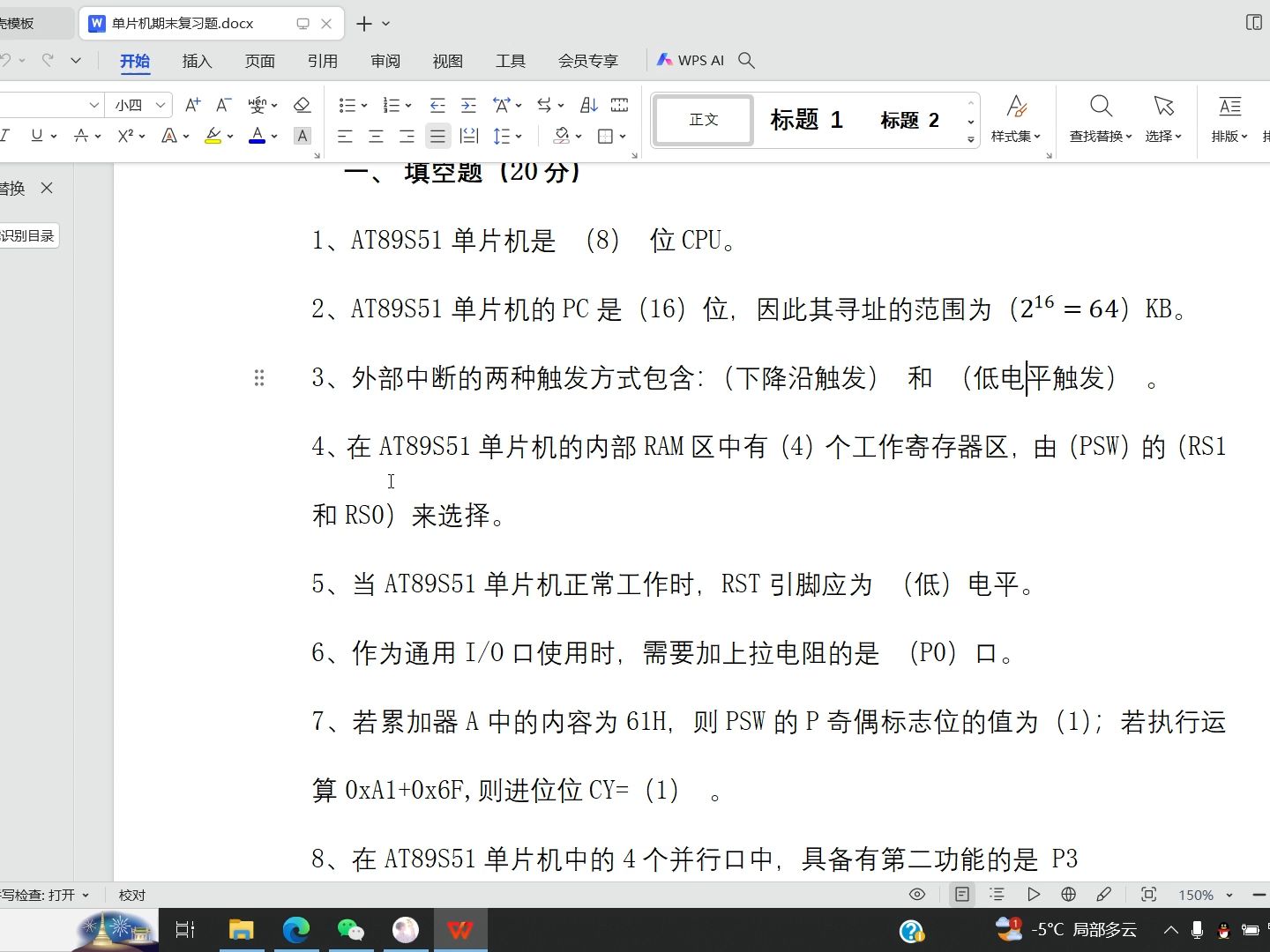The height and width of the screenshot is (952, 1270).
Task: Open font color dropdown arrow
Action: pyautogui.click(x=274, y=137)
